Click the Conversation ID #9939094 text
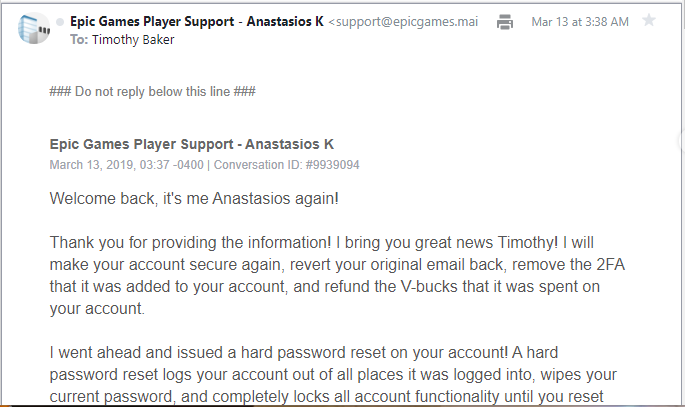Viewport: 685px width, 407px height. click(287, 165)
